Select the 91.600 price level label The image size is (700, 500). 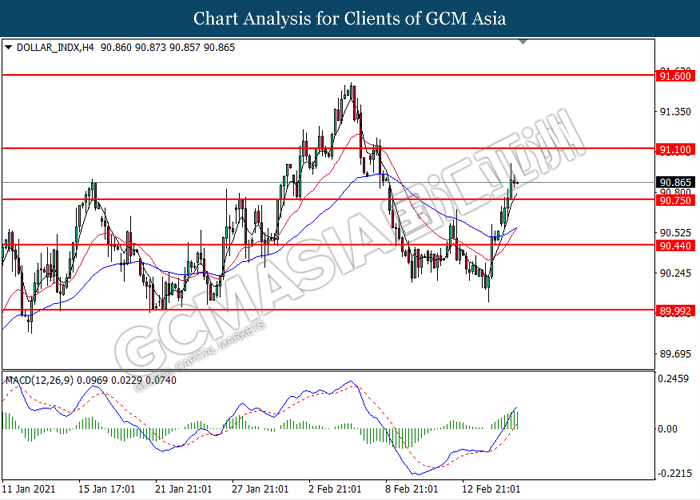tap(675, 76)
